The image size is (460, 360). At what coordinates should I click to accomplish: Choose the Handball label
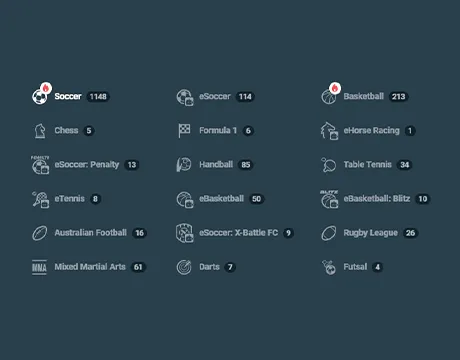pyautogui.click(x=216, y=165)
